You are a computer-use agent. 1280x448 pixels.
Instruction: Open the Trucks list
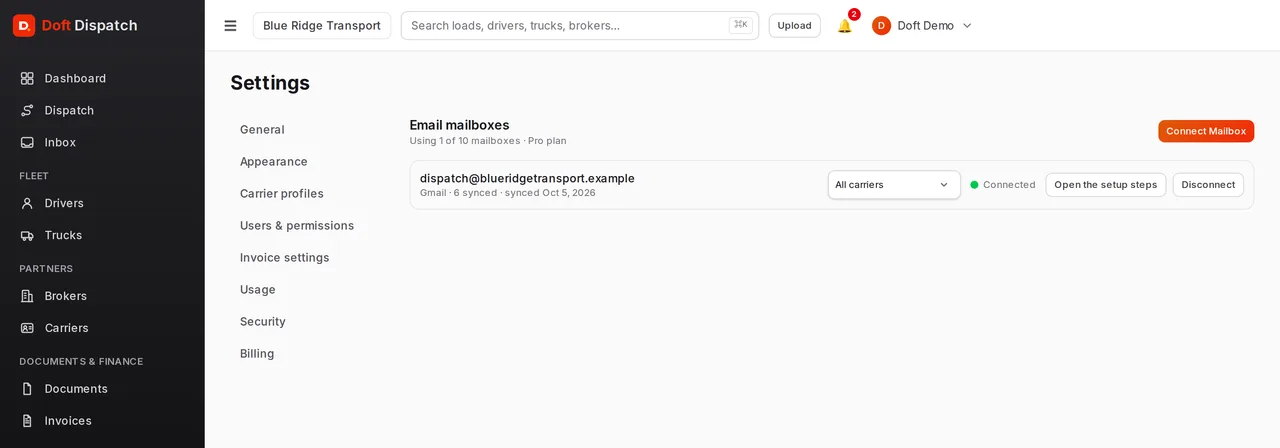[63, 235]
